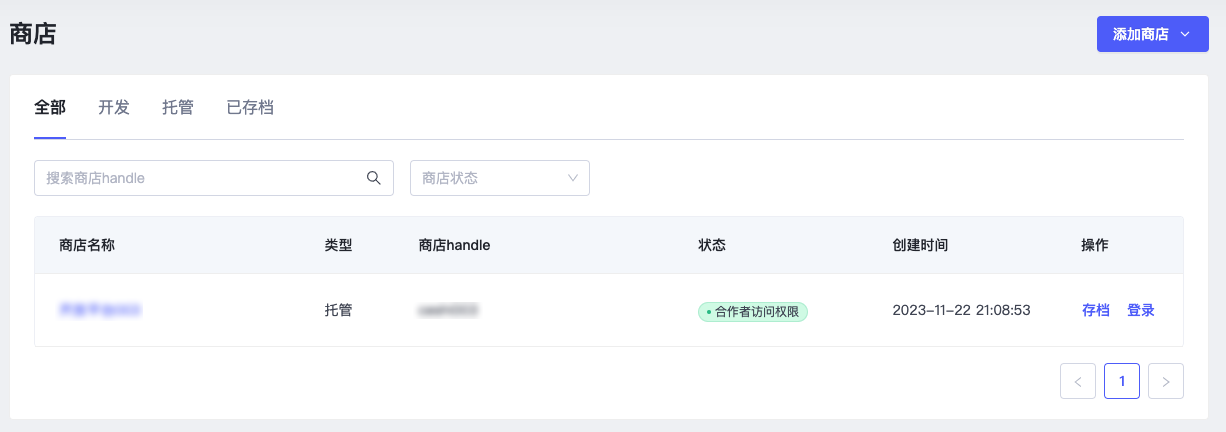Expand the 商店状态 filter dropdown
Image resolution: width=1226 pixels, height=432 pixels.
500,178
